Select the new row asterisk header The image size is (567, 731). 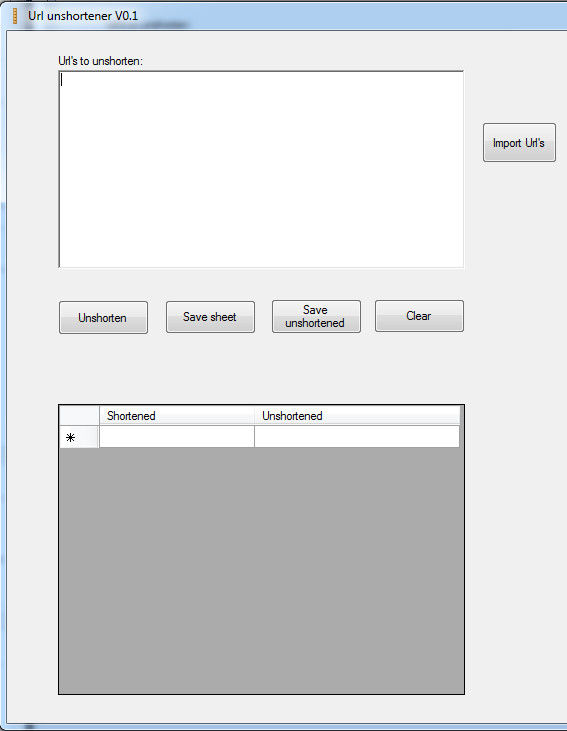[x=79, y=437]
